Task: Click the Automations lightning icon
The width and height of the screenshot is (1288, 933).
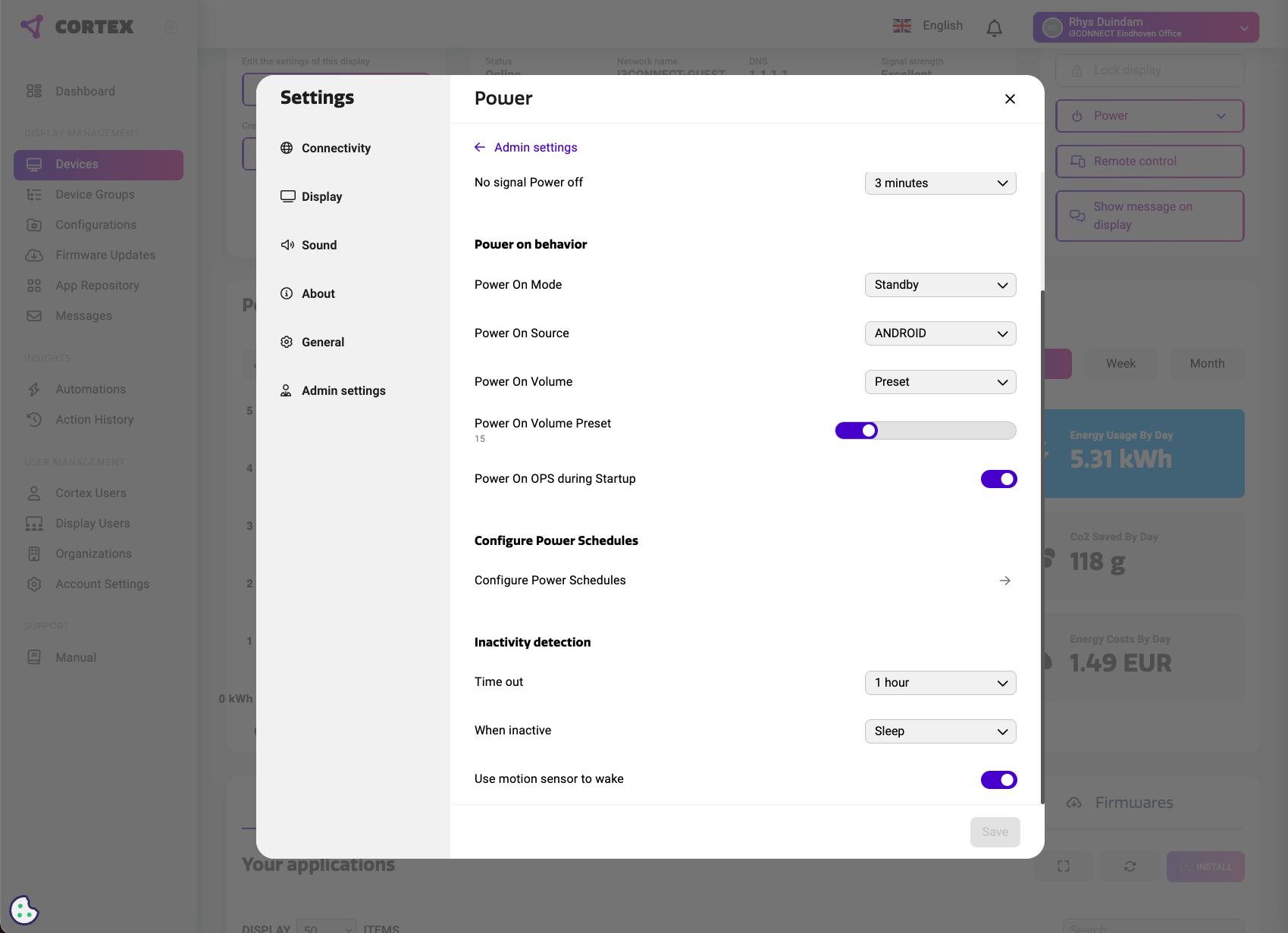Action: (34, 390)
